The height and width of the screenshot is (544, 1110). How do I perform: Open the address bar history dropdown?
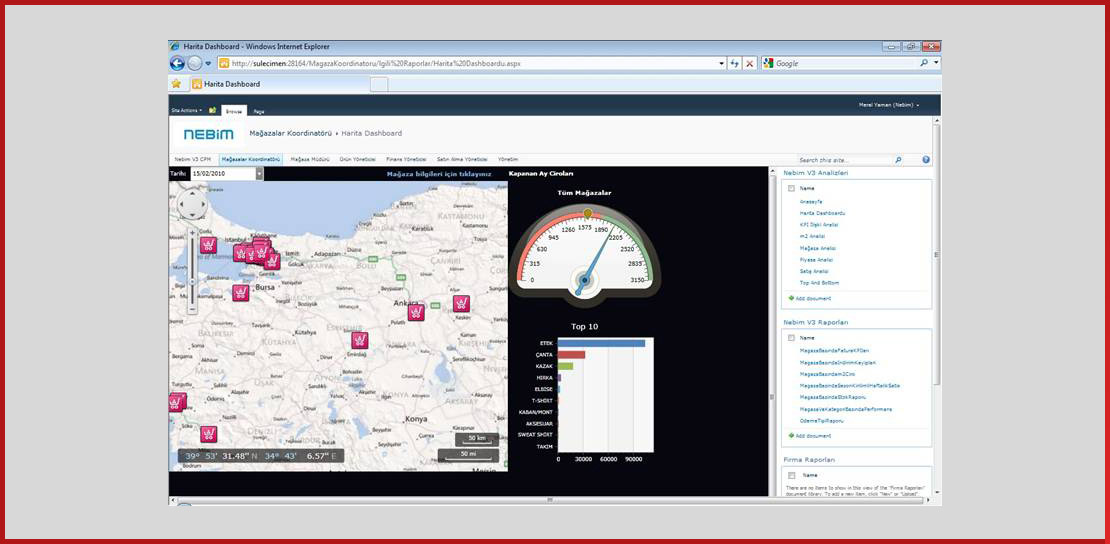(722, 63)
